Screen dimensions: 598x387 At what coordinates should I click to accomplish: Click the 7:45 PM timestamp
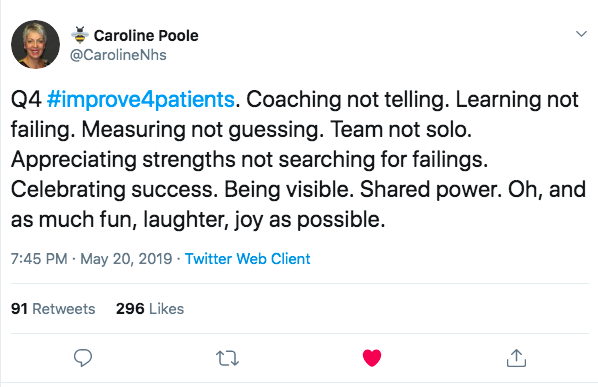point(39,259)
